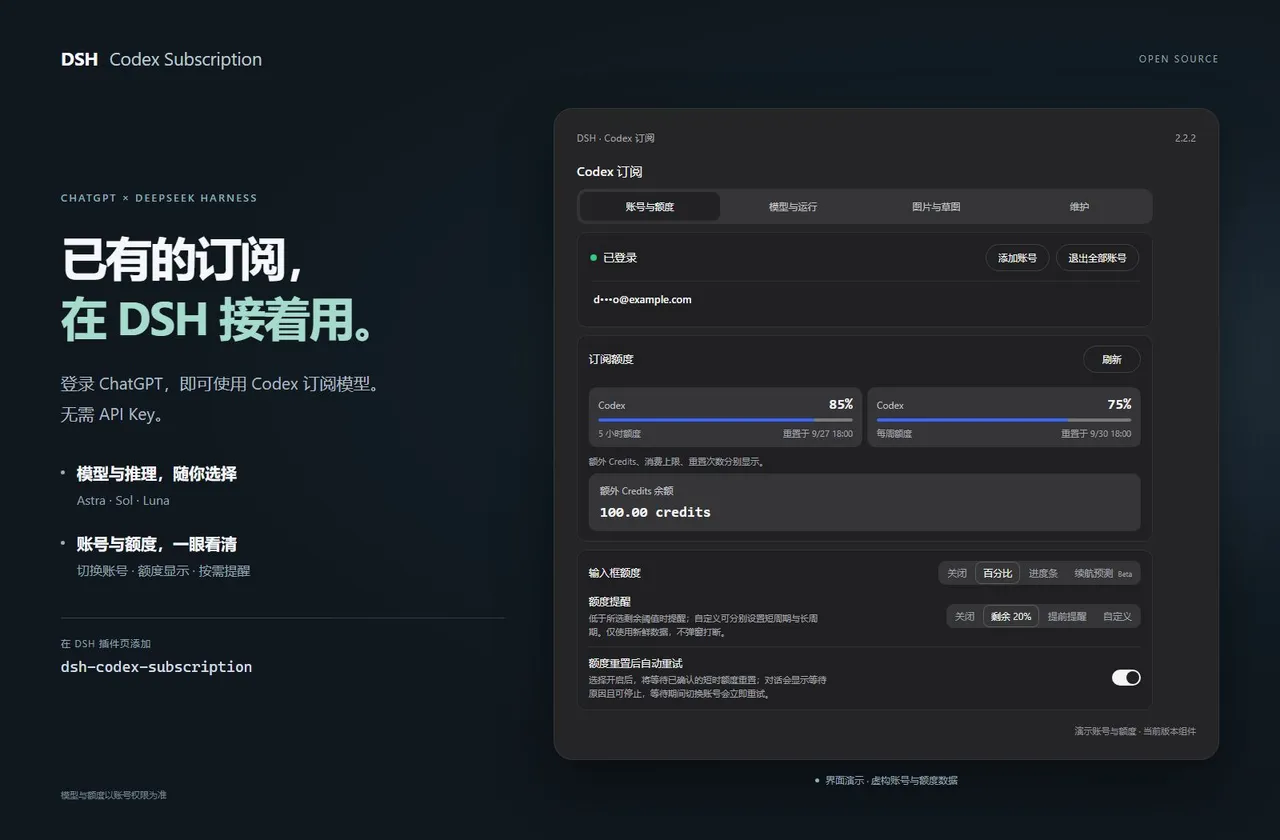This screenshot has width=1280, height=840.
Task: Choose the 自定义 reminder option
Action: (1117, 617)
